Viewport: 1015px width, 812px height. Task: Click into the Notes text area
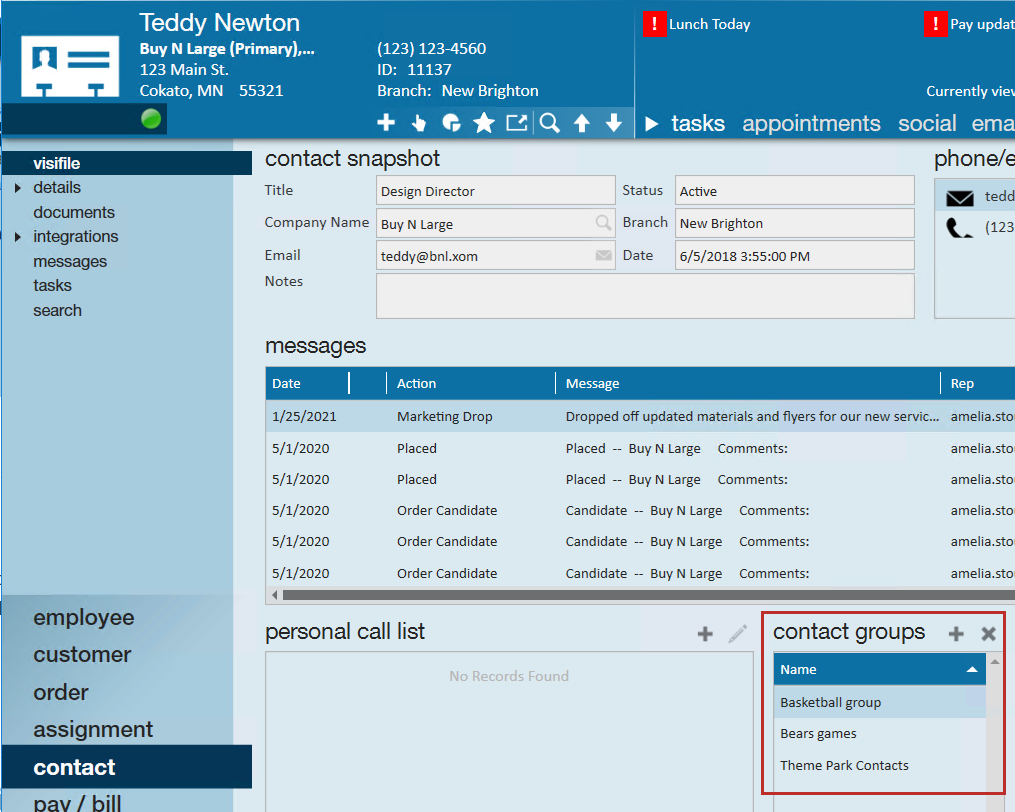point(645,296)
